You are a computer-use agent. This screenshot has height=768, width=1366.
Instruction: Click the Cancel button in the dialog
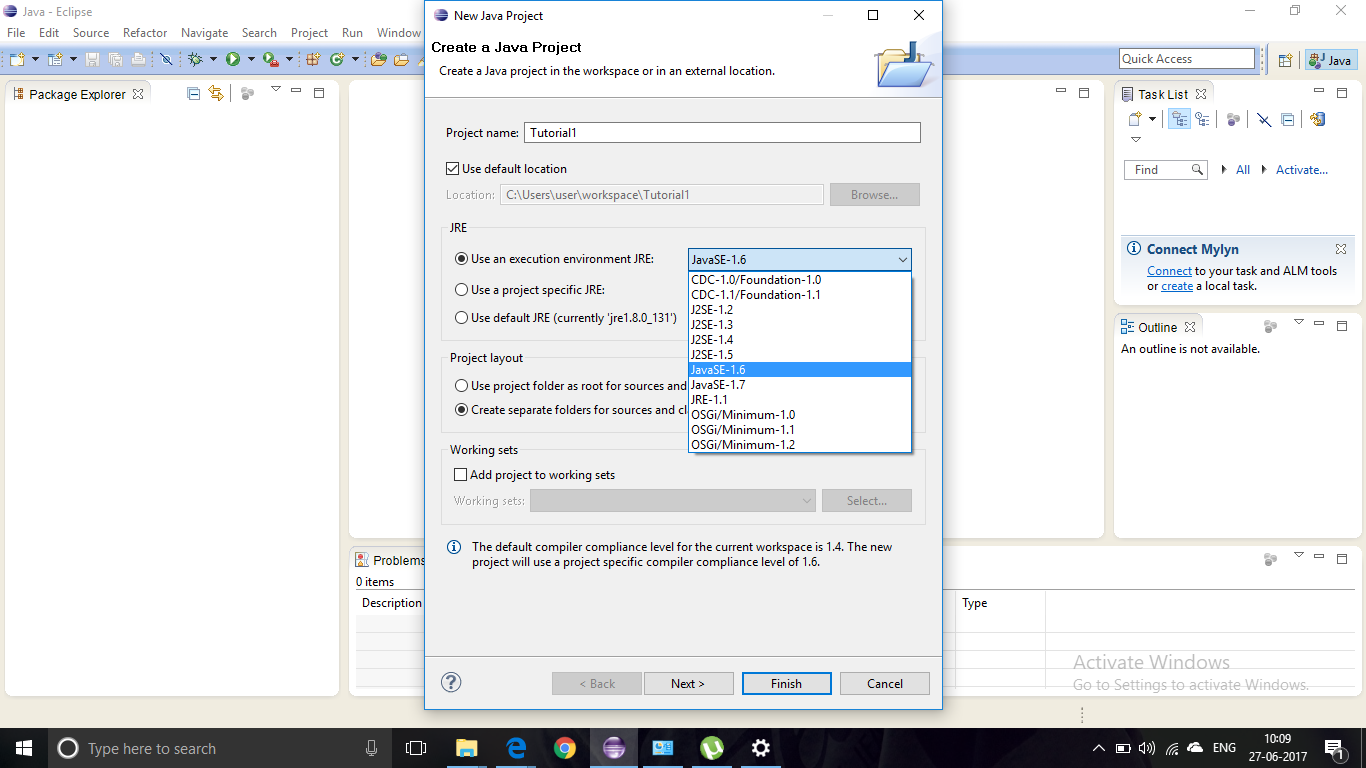(x=885, y=684)
